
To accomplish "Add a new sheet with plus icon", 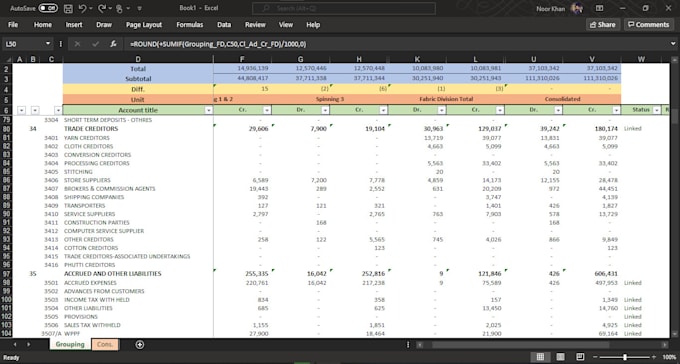I will coord(140,344).
